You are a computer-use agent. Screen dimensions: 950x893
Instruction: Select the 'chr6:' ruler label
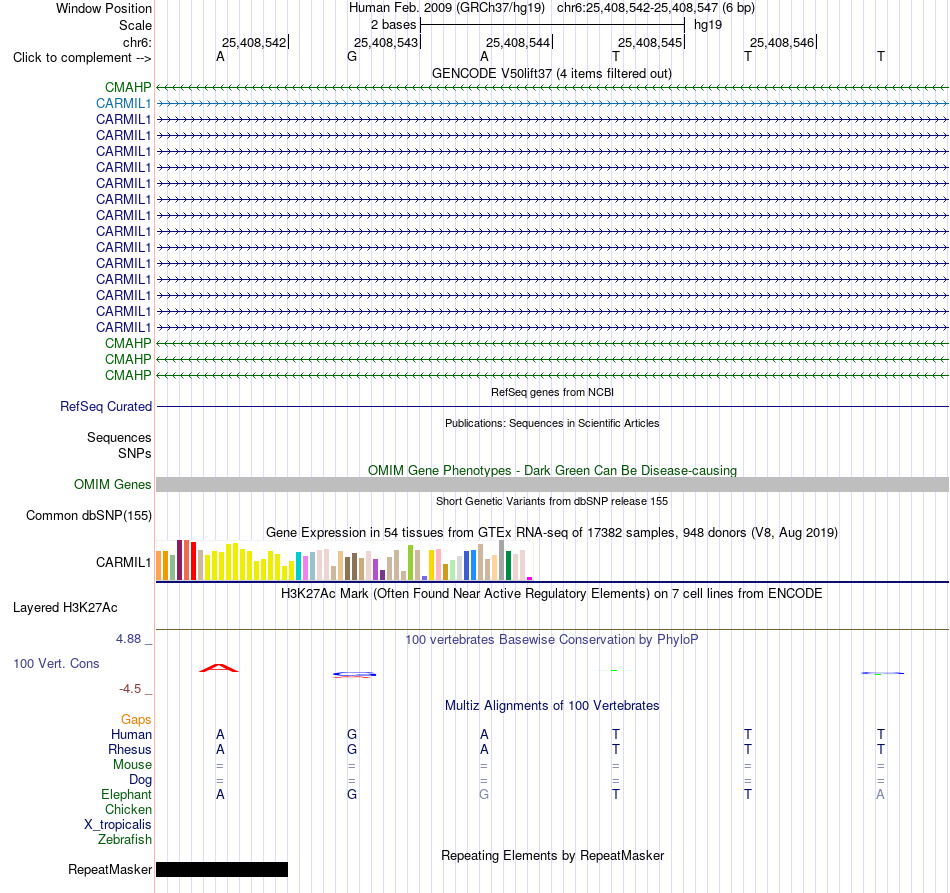pyautogui.click(x=137, y=42)
